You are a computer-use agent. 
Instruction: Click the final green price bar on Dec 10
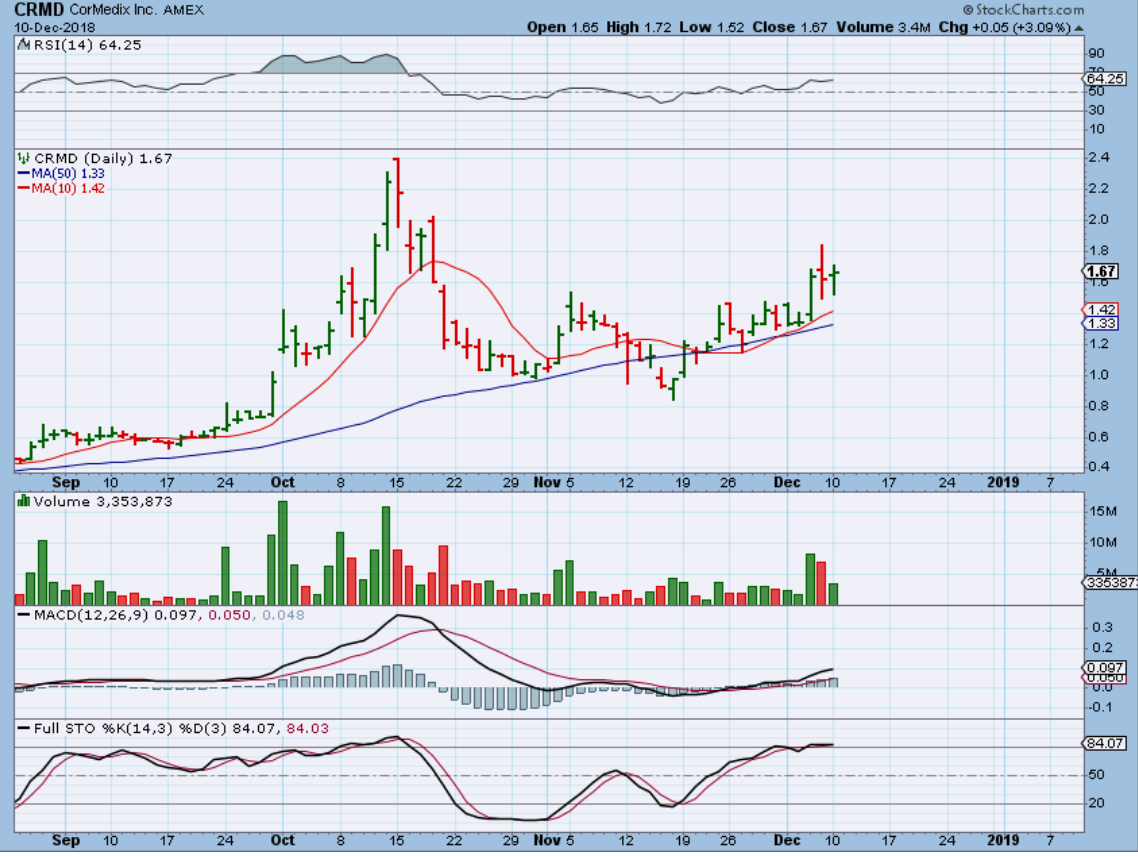point(835,279)
